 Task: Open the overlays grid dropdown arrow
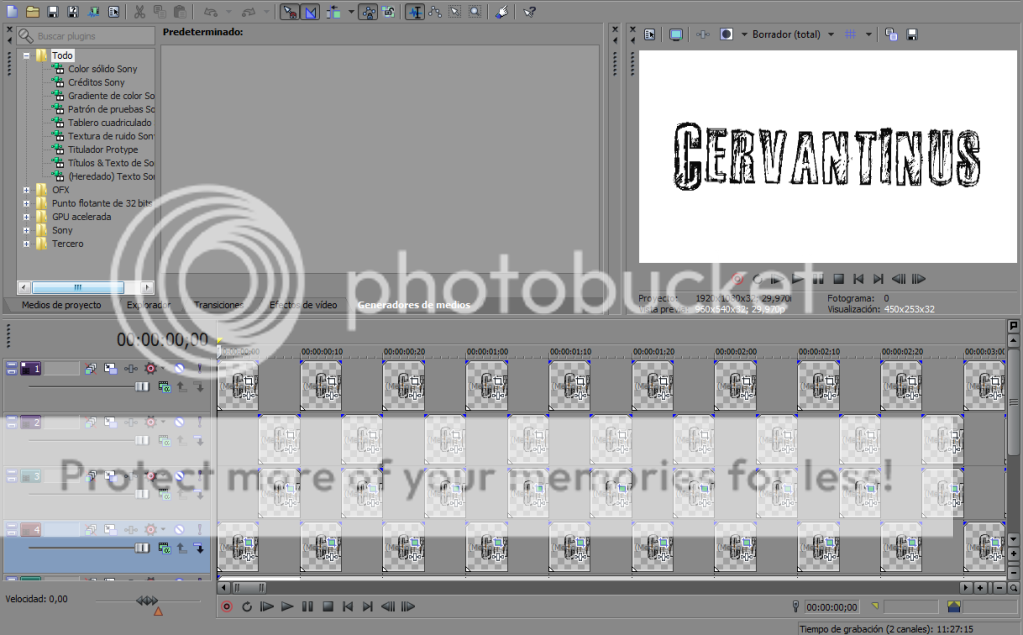coord(868,35)
